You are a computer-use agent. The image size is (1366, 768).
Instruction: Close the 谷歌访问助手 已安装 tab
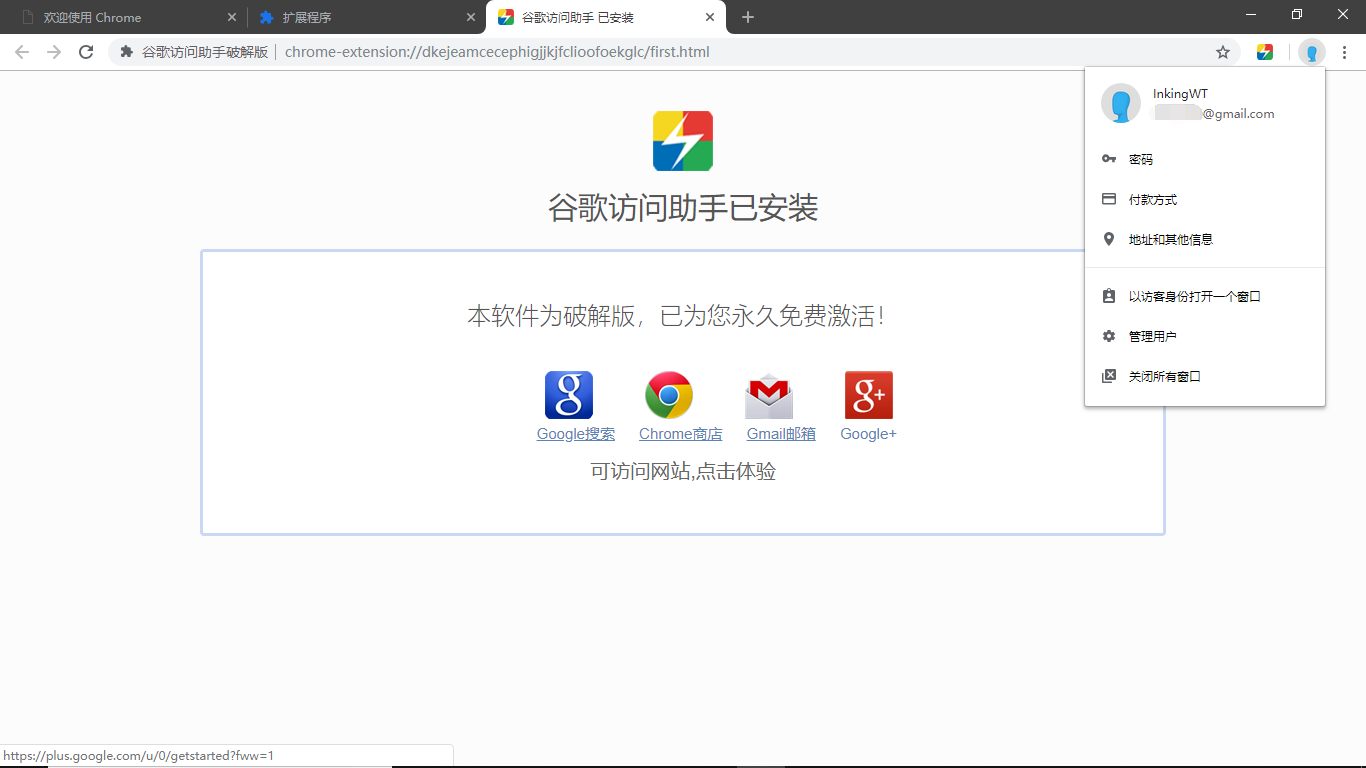[x=710, y=17]
